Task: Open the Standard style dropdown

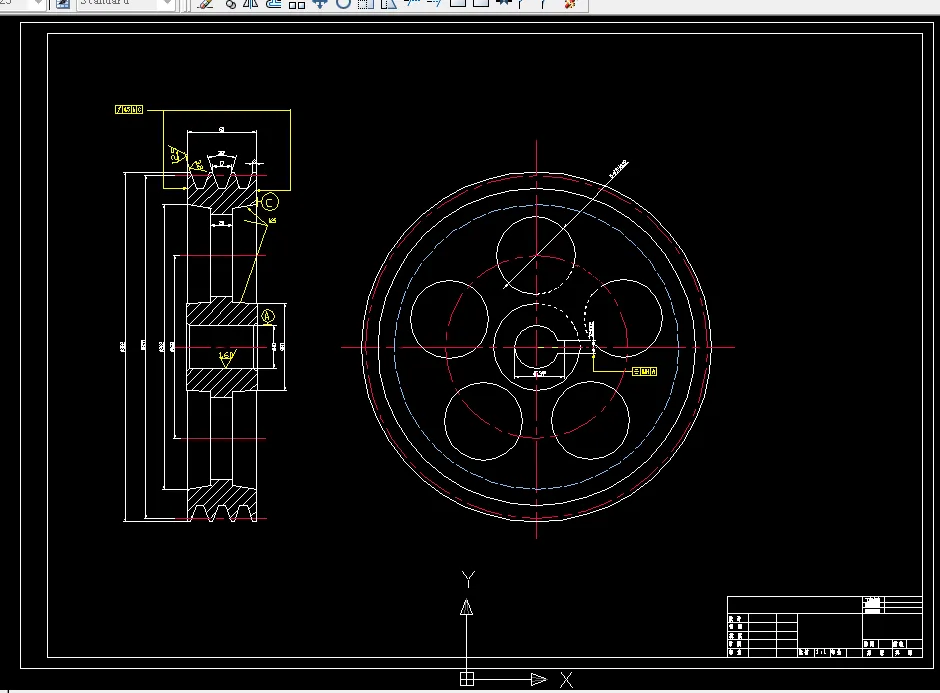Action: click(x=167, y=4)
